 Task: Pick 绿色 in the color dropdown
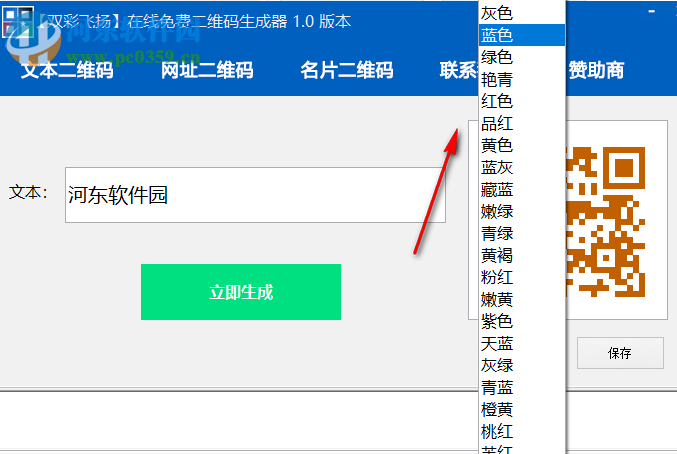(x=522, y=57)
